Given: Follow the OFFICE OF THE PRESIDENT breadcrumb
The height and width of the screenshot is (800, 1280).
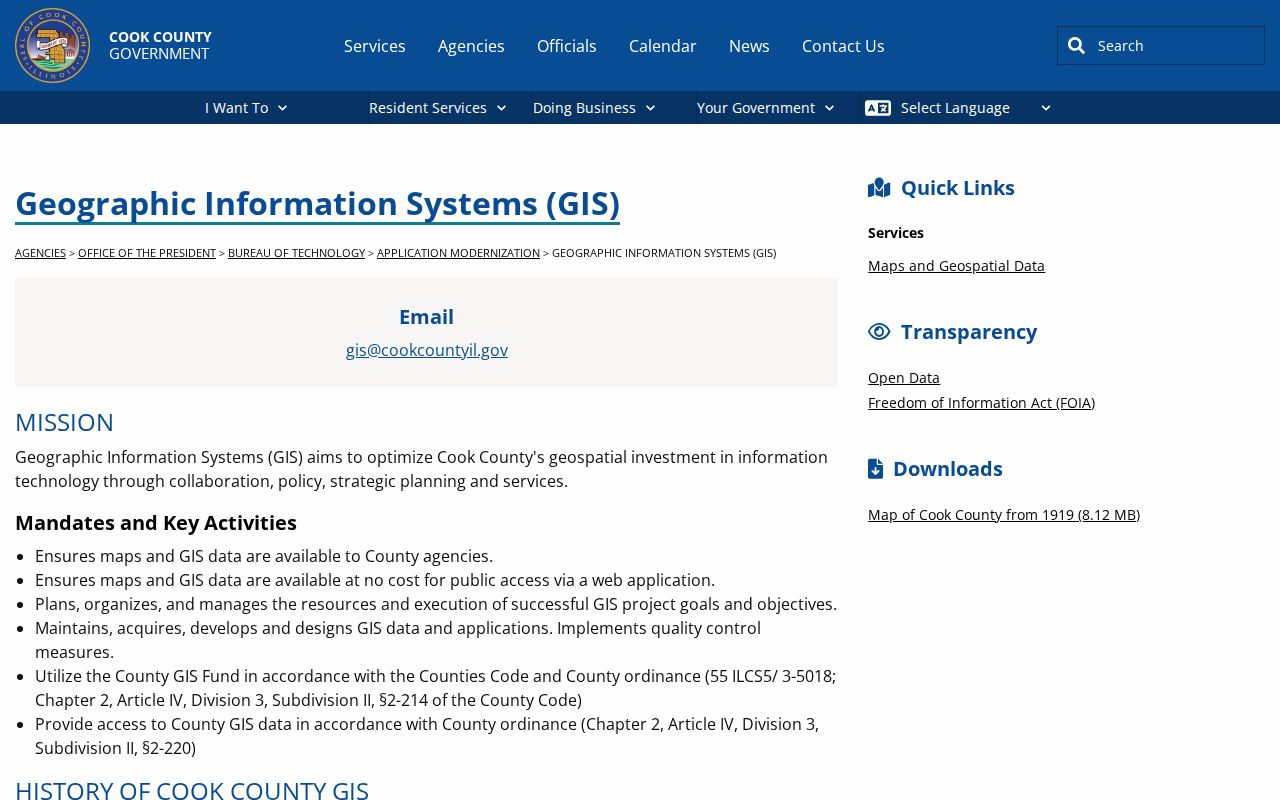Looking at the screenshot, I should (147, 253).
